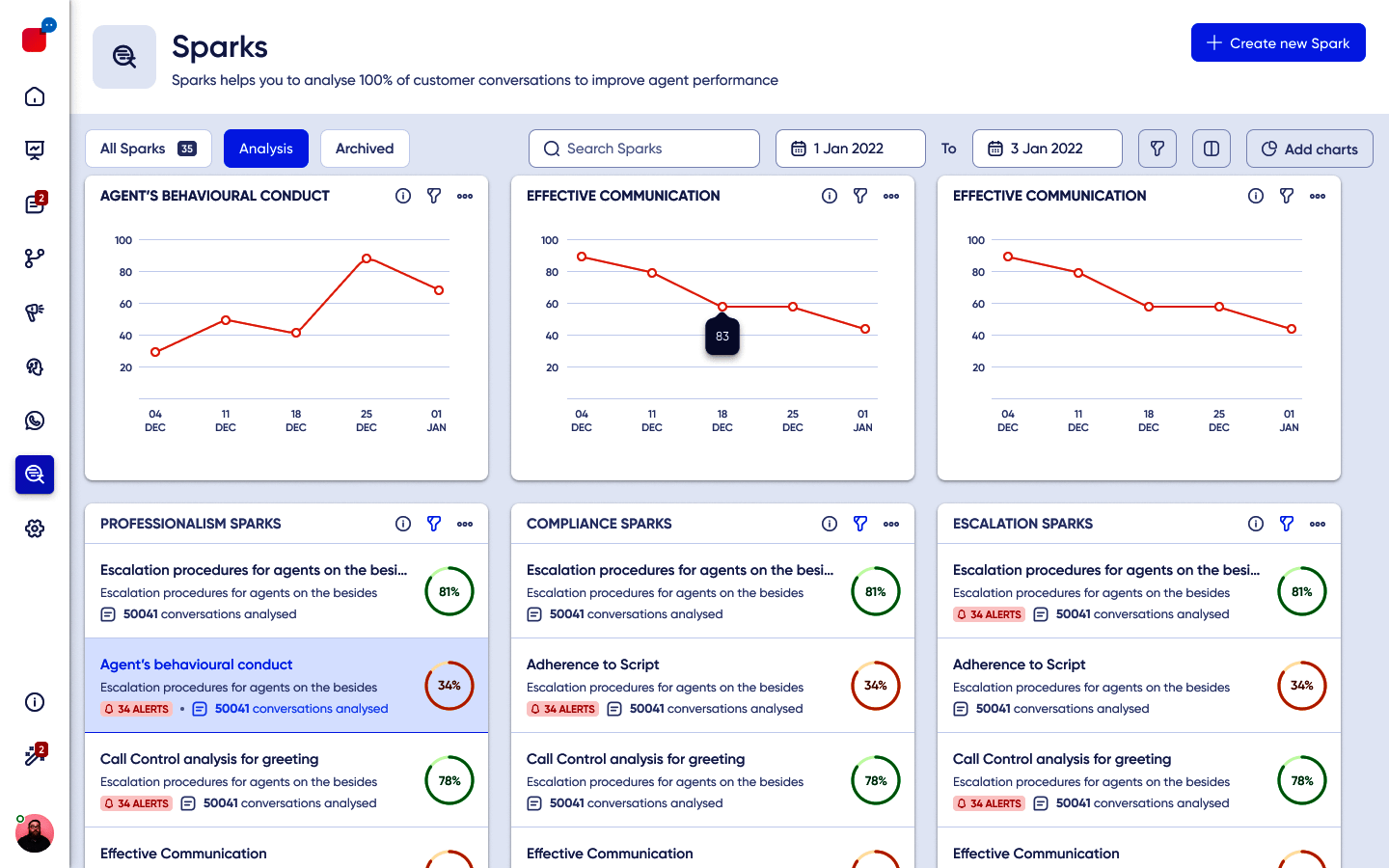Open more options for Escalation Sparks
This screenshot has width=1389, height=868.
(1318, 524)
